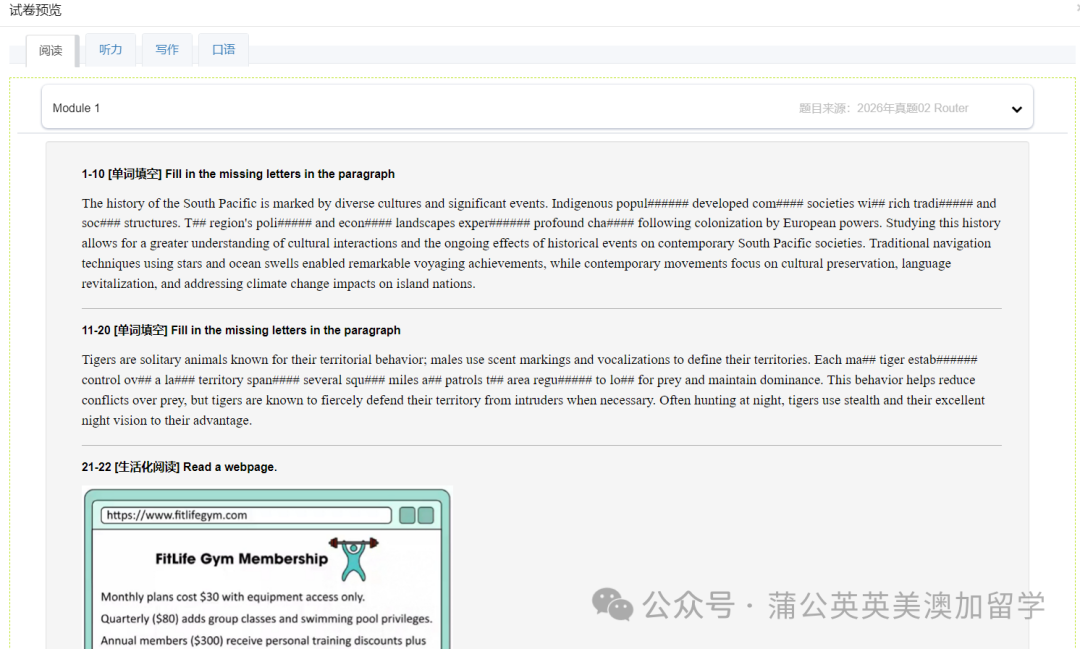Viewport: 1080px width, 649px height.
Task: Collapse Module 1 using the chevron arrow
Action: click(x=1016, y=109)
